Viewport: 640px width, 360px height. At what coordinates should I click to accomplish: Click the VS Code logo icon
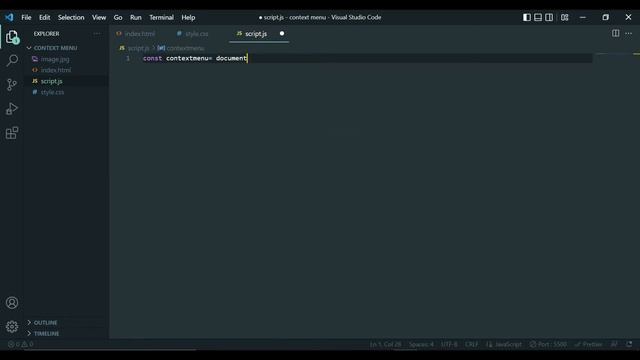9,17
